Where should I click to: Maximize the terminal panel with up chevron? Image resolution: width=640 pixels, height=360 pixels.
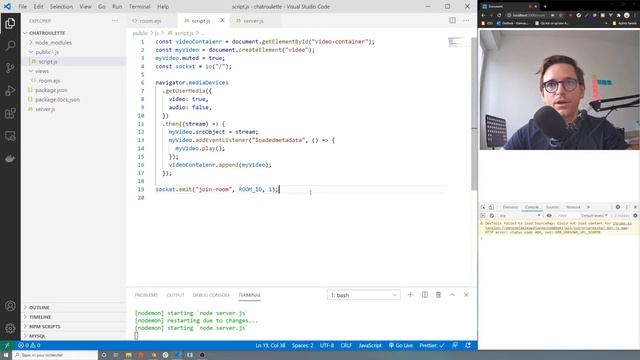point(452,295)
